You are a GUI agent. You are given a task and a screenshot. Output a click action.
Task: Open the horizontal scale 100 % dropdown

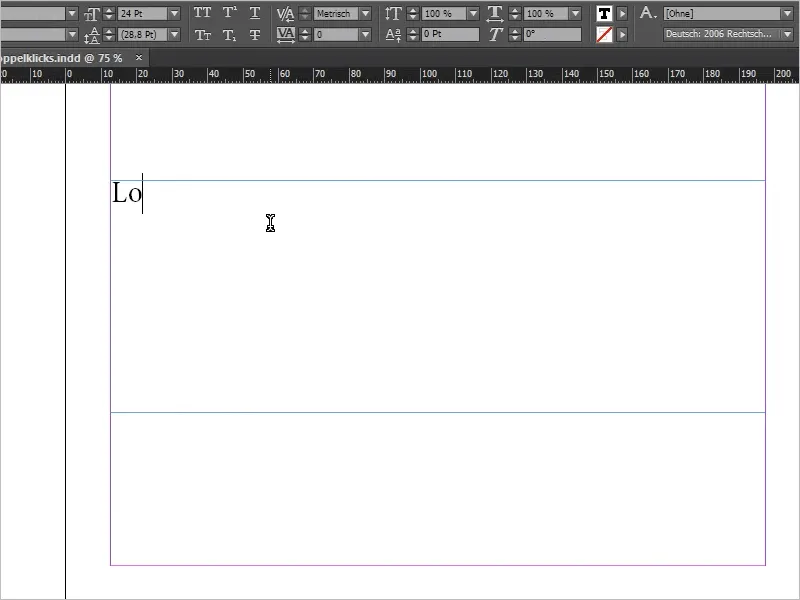point(575,14)
